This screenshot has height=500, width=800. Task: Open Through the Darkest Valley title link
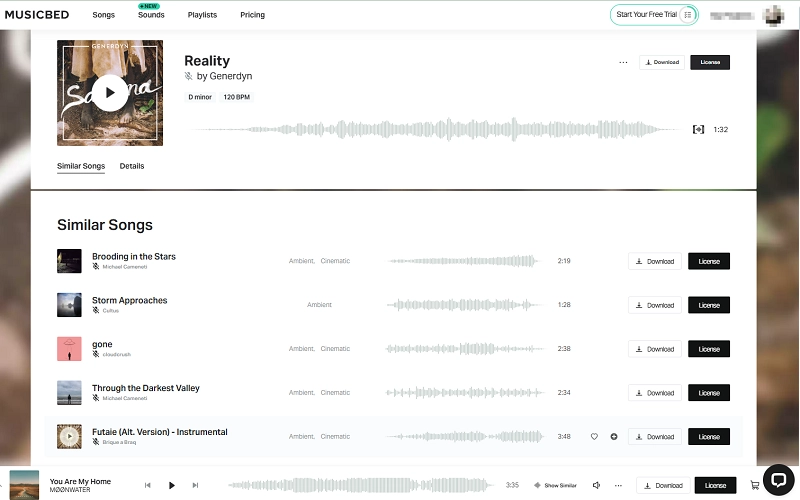click(146, 388)
